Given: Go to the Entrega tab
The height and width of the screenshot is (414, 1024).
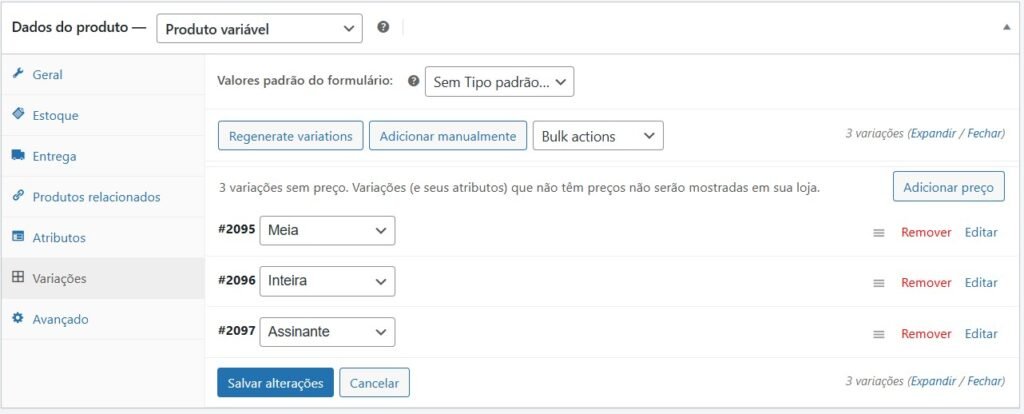Looking at the screenshot, I should tap(54, 156).
